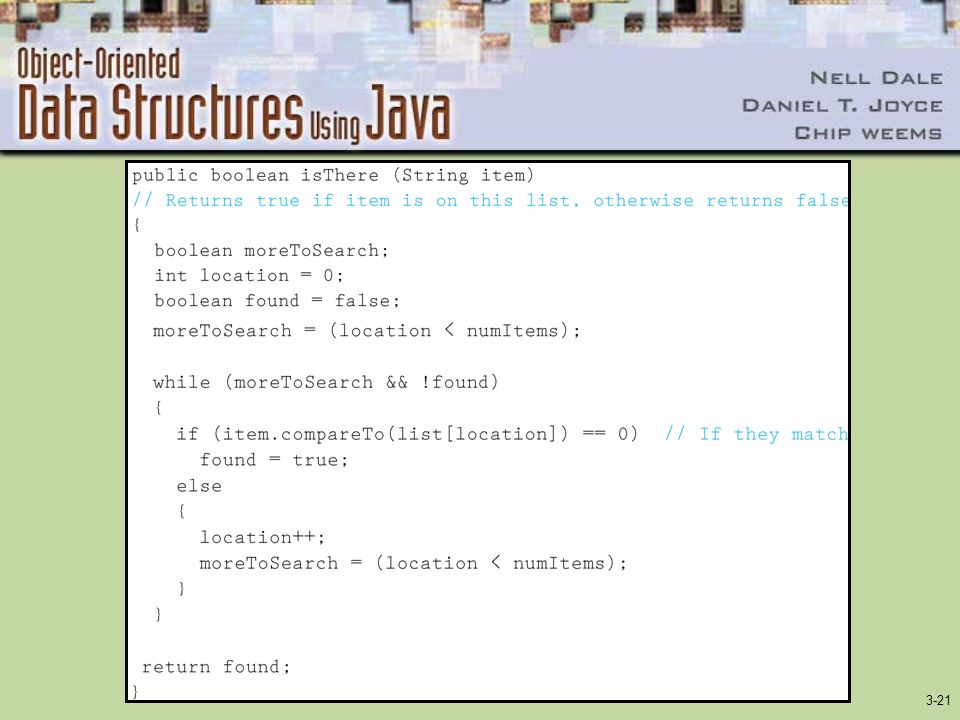This screenshot has width=960, height=720.
Task: Click the 'while (moreToSearch && !found)' line
Action: [326, 383]
